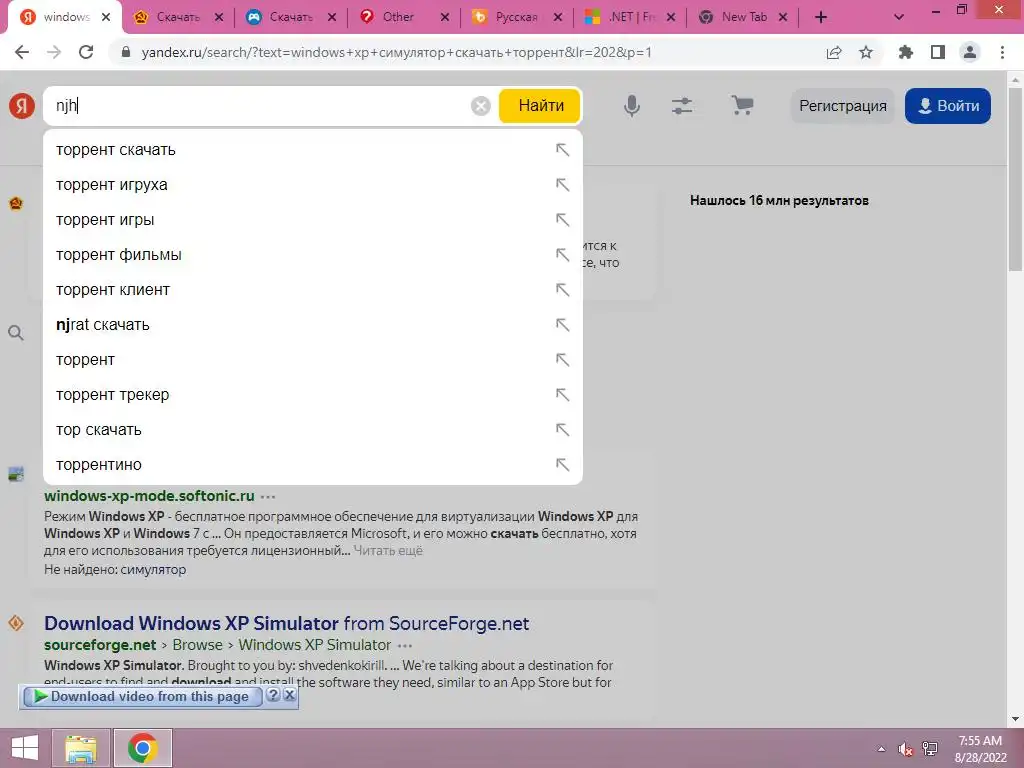Open File Explorer from the taskbar
This screenshot has width=1024, height=768.
click(81, 748)
